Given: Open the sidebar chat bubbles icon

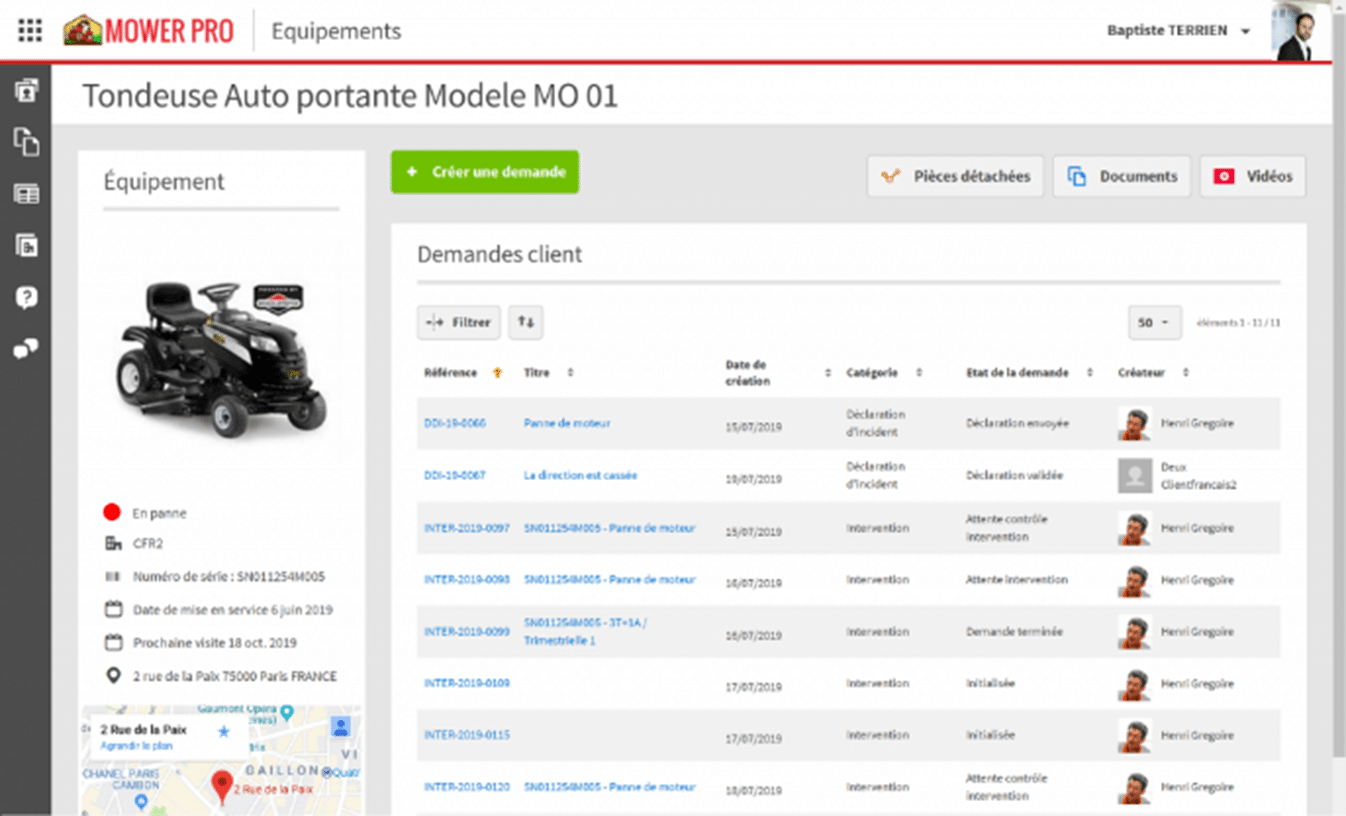Looking at the screenshot, I should coord(26,349).
